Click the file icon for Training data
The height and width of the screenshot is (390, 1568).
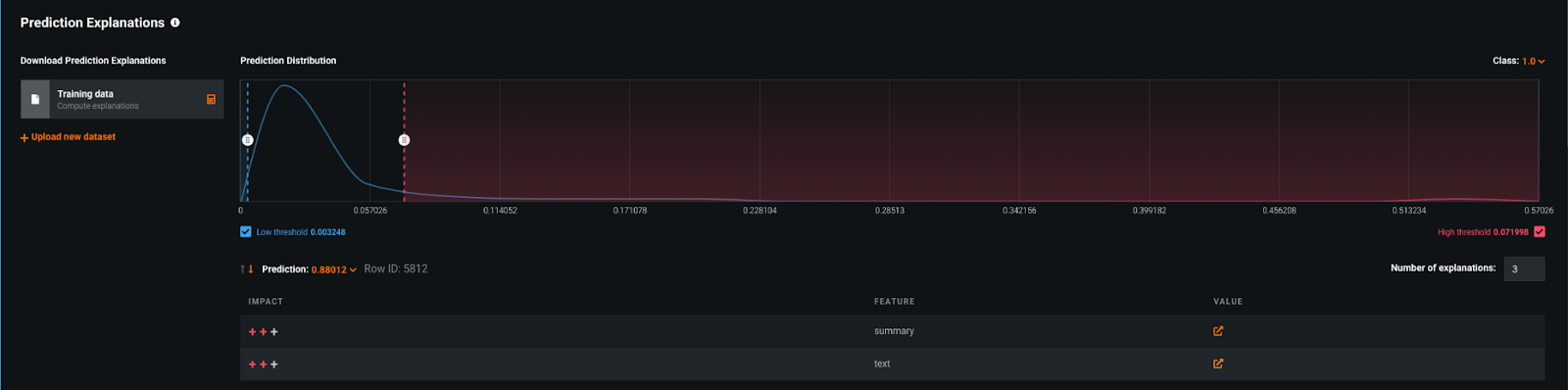click(x=35, y=99)
